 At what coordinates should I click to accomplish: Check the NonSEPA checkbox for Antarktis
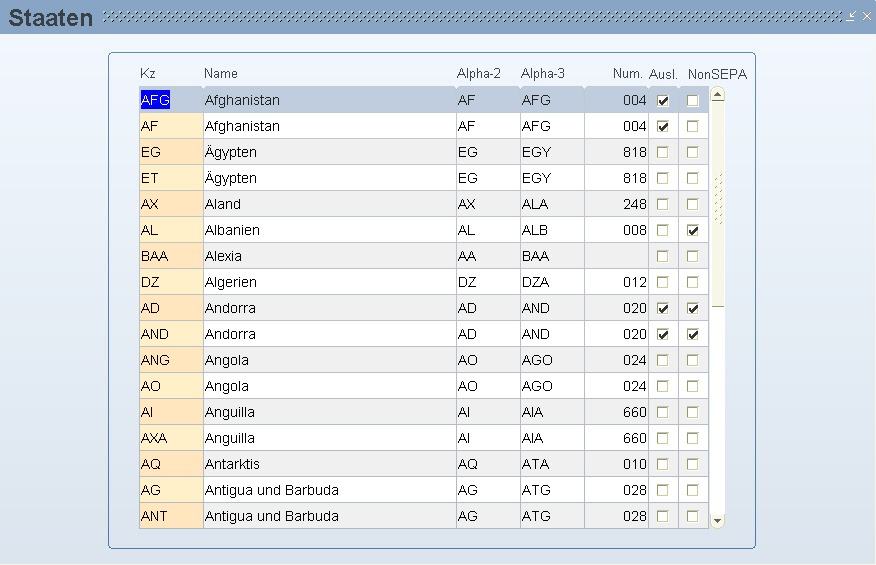tap(693, 465)
